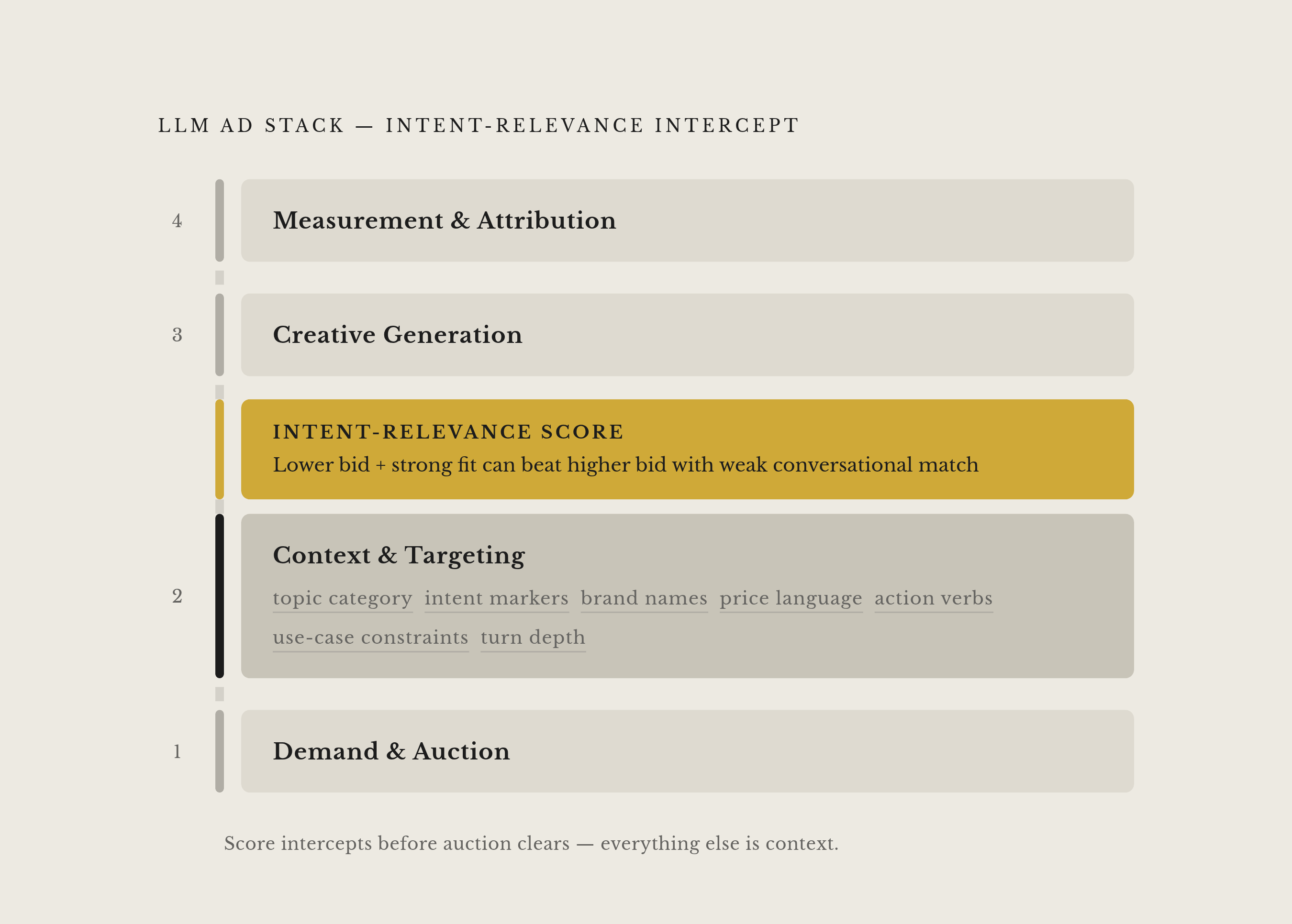Image resolution: width=1292 pixels, height=924 pixels.
Task: Select the 'intent markers' tag
Action: pos(496,599)
